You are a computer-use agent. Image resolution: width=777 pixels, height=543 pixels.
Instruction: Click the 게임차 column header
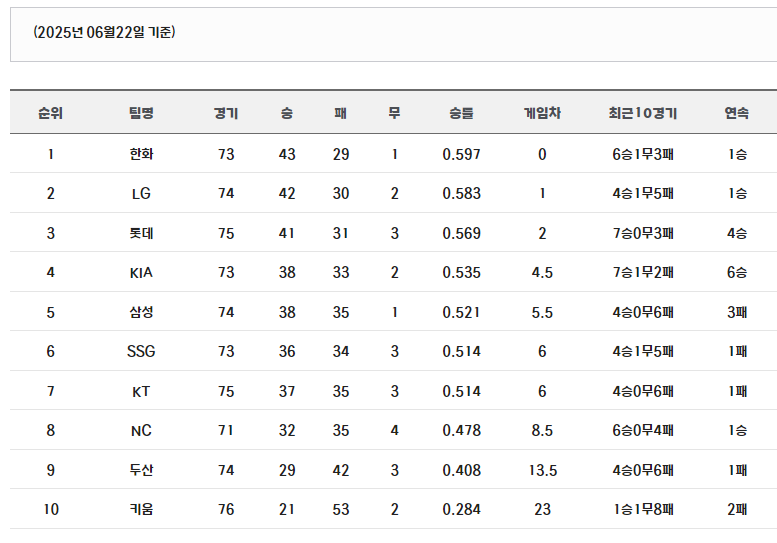tap(542, 113)
